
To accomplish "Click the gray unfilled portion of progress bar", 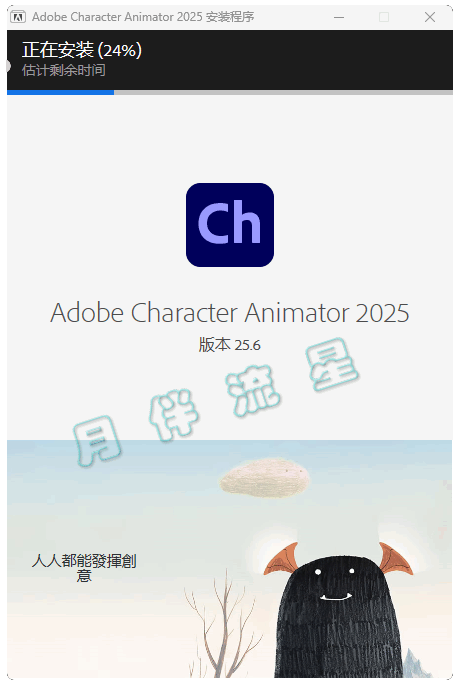I will (283, 92).
